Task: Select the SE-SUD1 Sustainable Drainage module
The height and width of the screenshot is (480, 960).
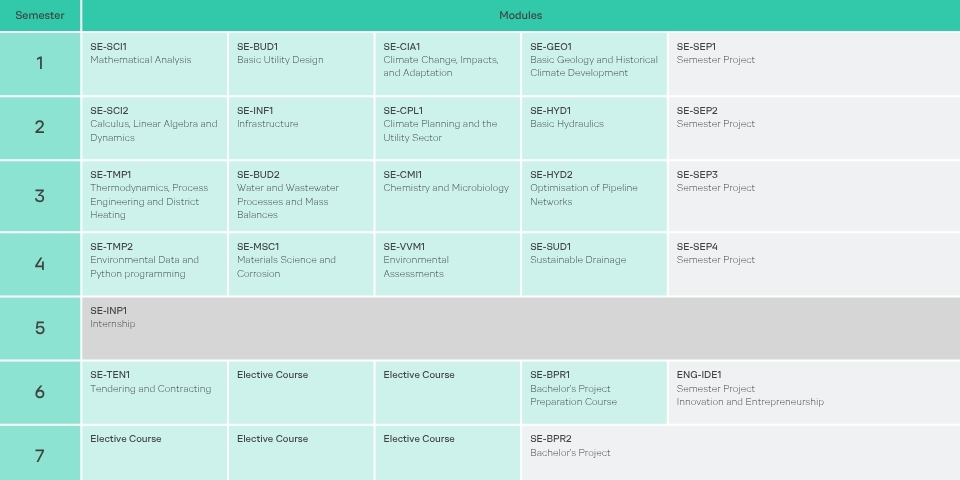Action: click(594, 264)
